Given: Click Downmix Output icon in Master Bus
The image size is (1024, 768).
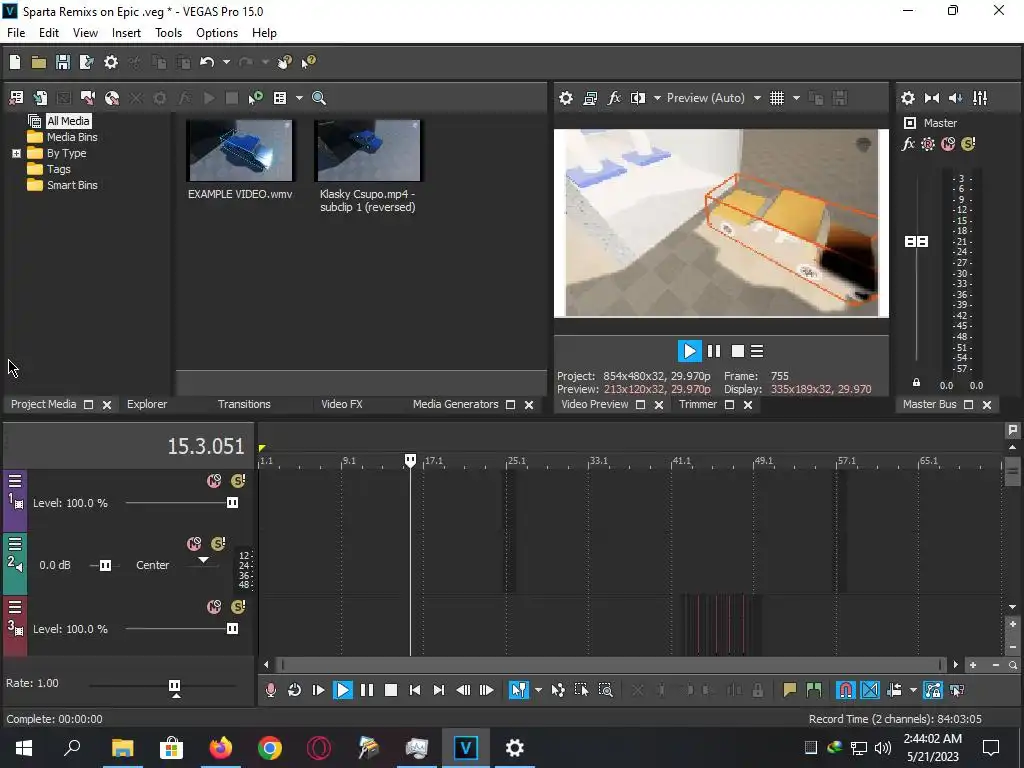Looking at the screenshot, I should pyautogui.click(x=932, y=98).
